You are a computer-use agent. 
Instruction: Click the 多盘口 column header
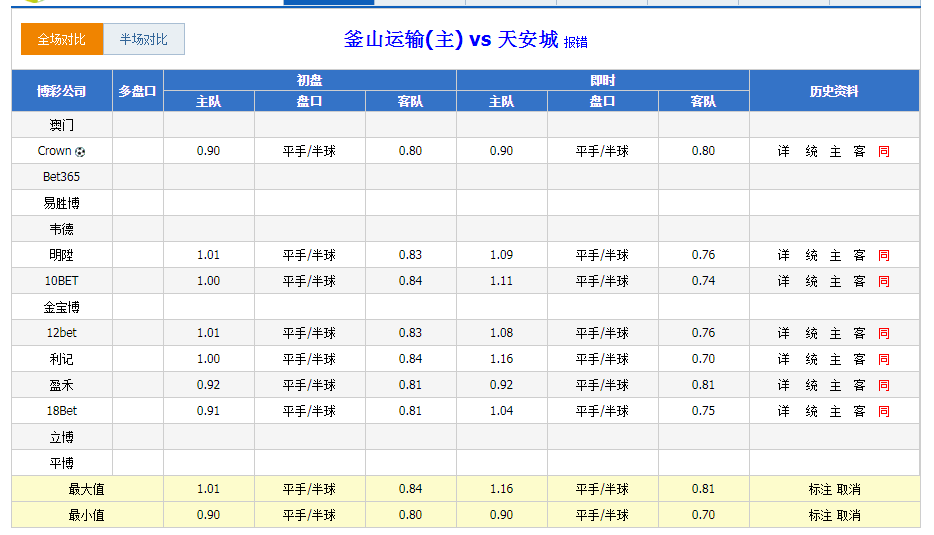point(138,91)
